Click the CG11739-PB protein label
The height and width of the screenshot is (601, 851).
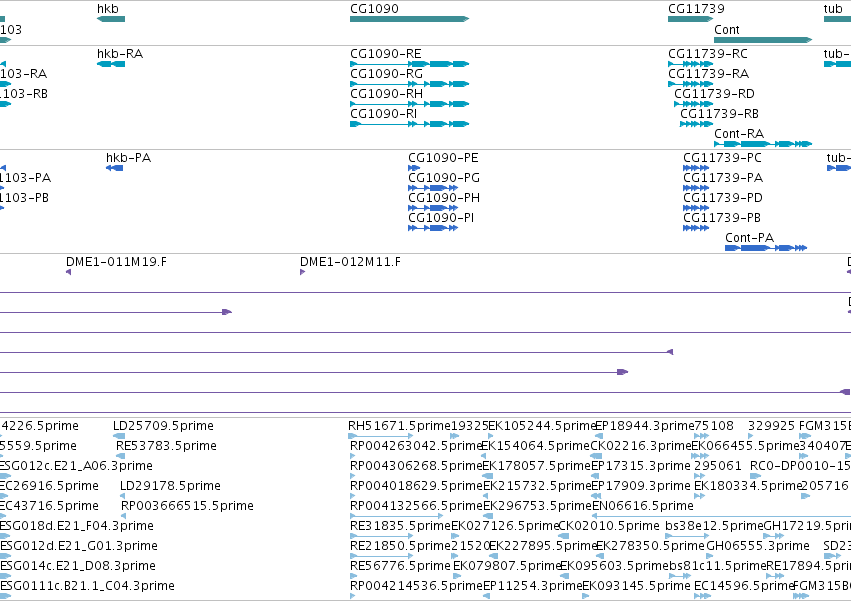[722, 218]
